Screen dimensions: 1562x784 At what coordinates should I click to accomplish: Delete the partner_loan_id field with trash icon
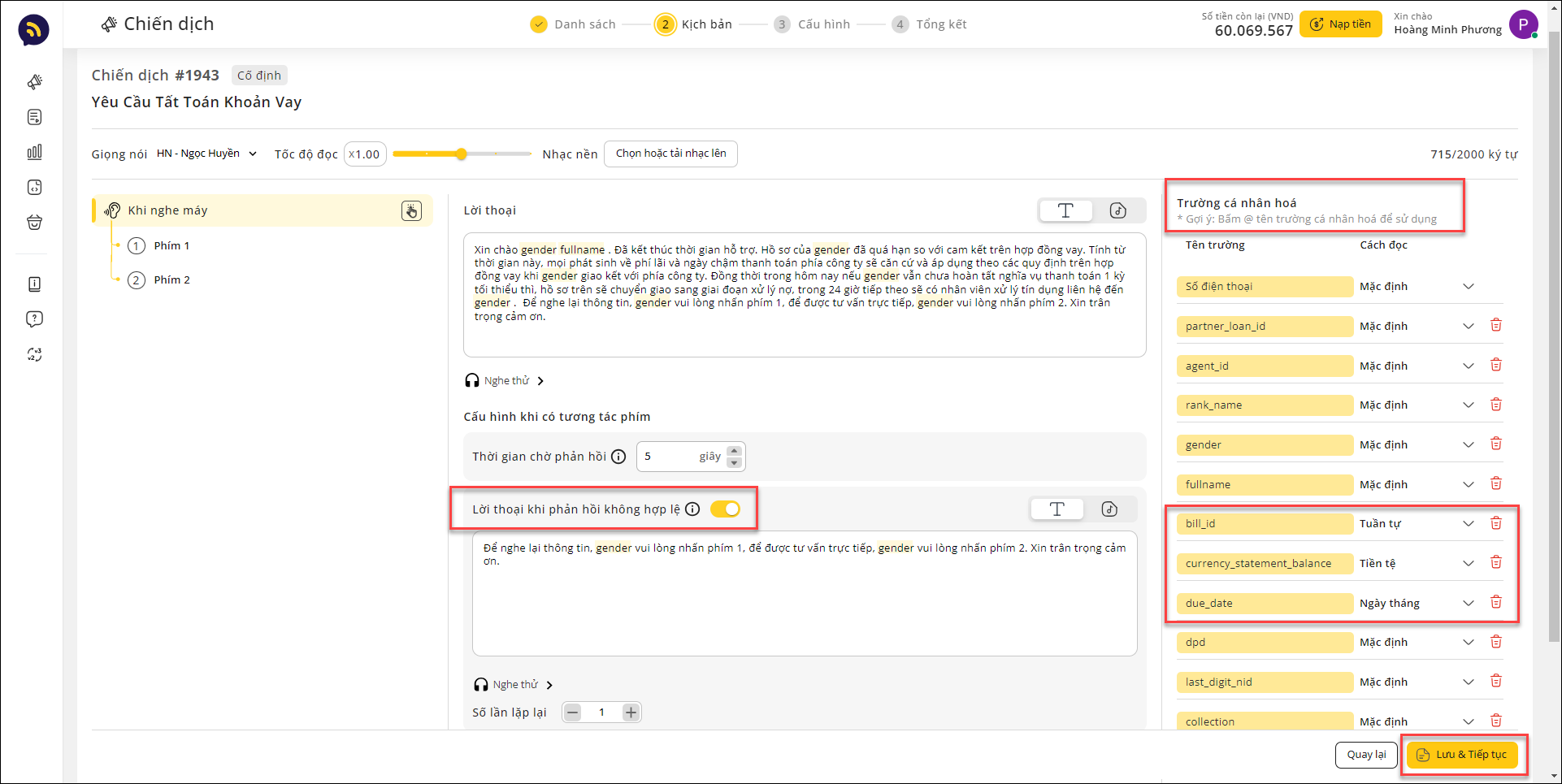[x=1495, y=326]
